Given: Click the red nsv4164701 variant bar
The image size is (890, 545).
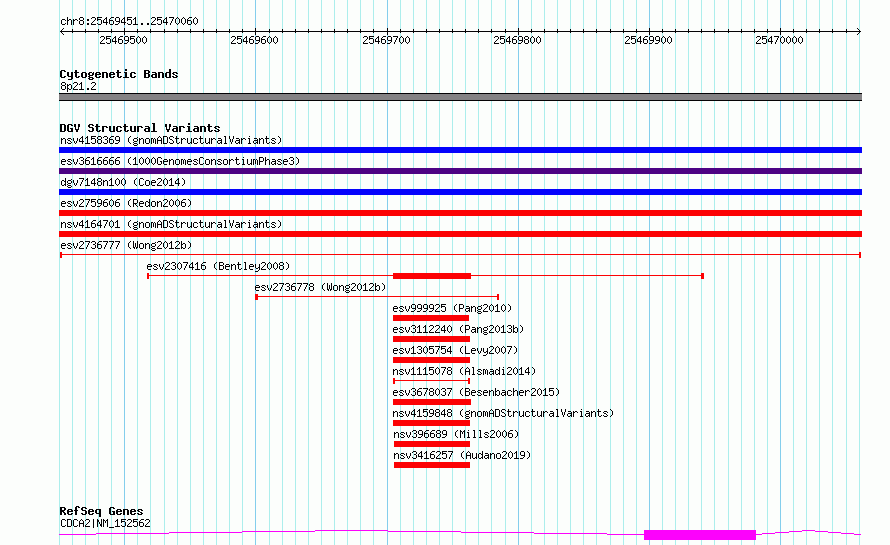Looking at the screenshot, I should (460, 234).
